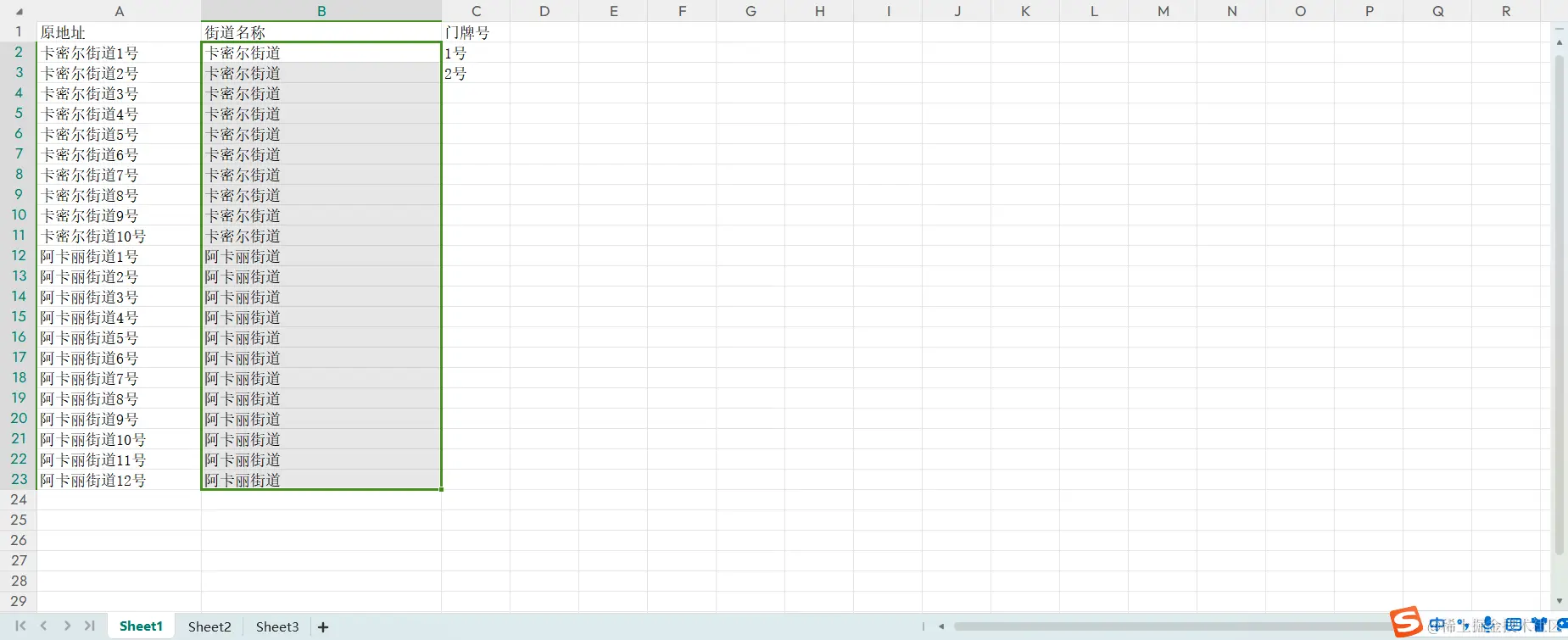The image size is (1568, 640).
Task: Select column C header
Action: click(476, 11)
